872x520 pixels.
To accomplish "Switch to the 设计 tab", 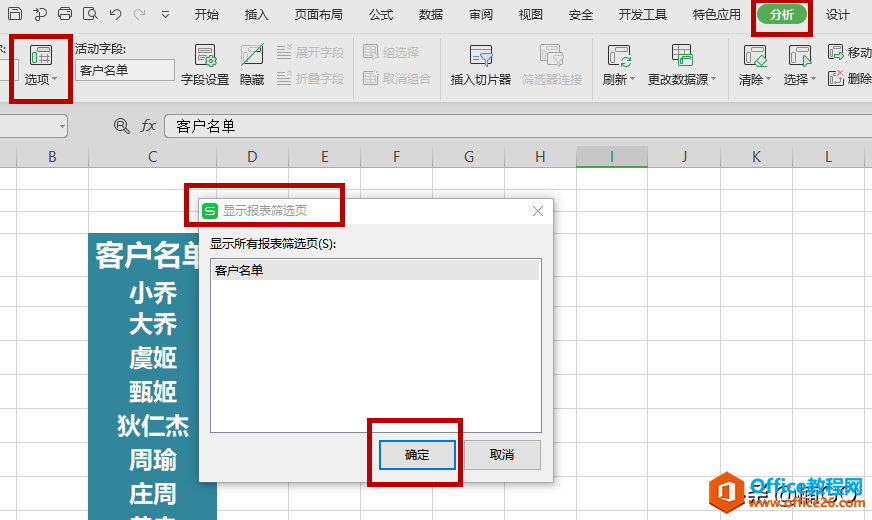I will click(838, 14).
